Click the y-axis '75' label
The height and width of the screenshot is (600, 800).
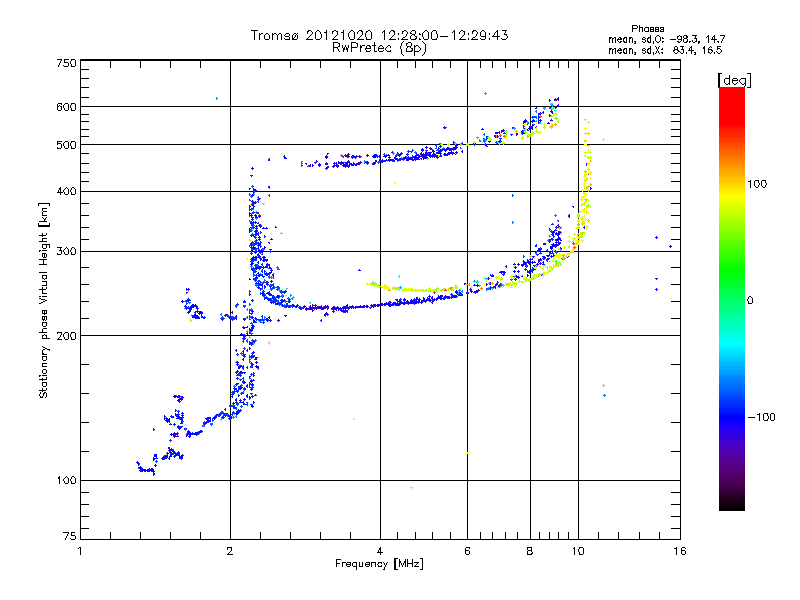(x=70, y=536)
